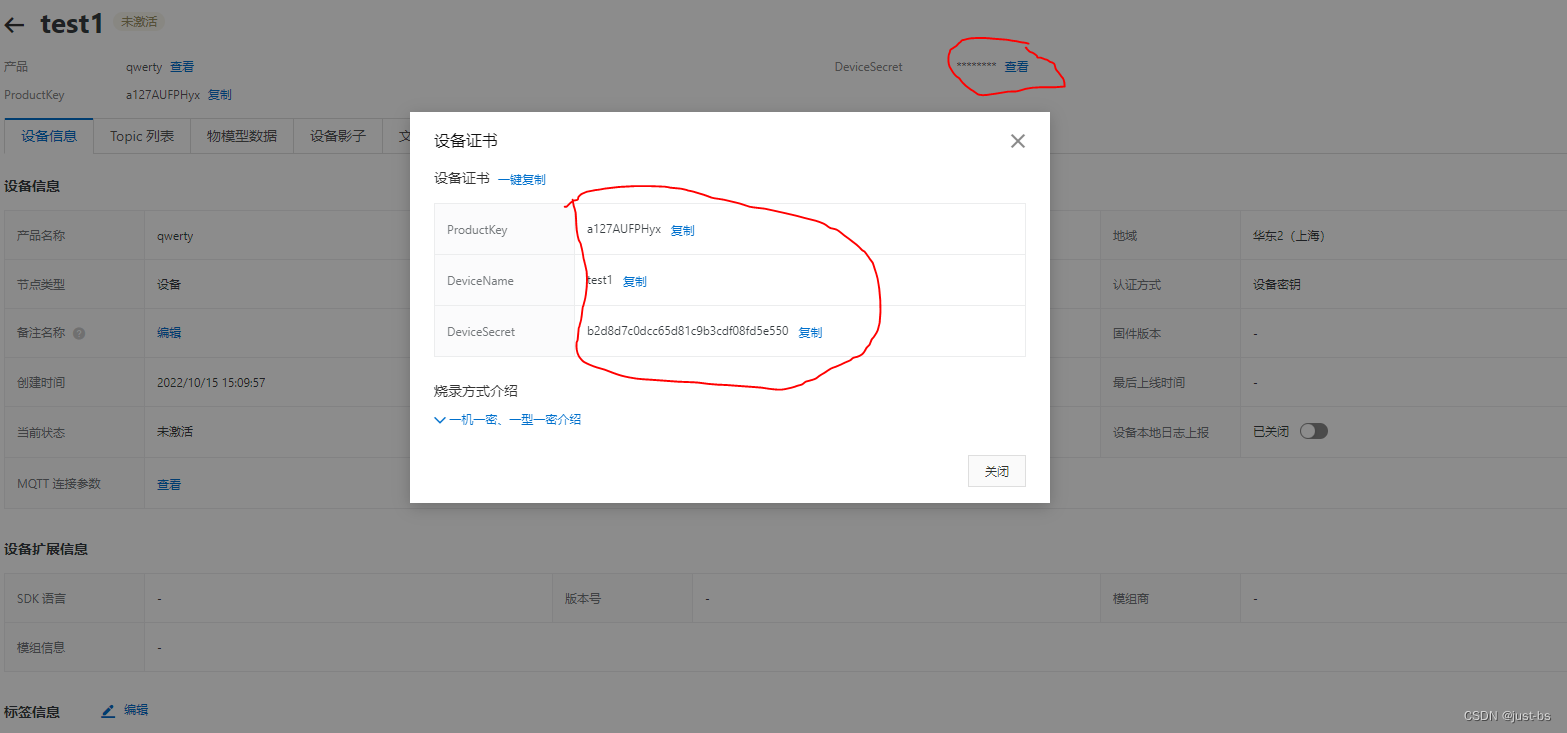
Task: Click 查看 next to the masked DeviceSecret
Action: coord(1016,66)
